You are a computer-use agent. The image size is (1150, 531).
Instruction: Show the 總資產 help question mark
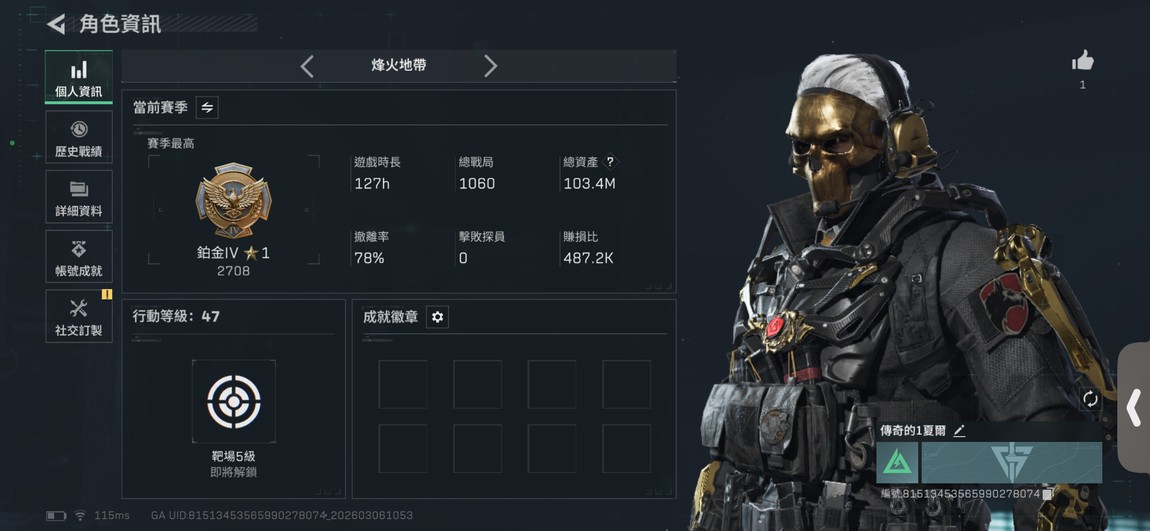[610, 162]
